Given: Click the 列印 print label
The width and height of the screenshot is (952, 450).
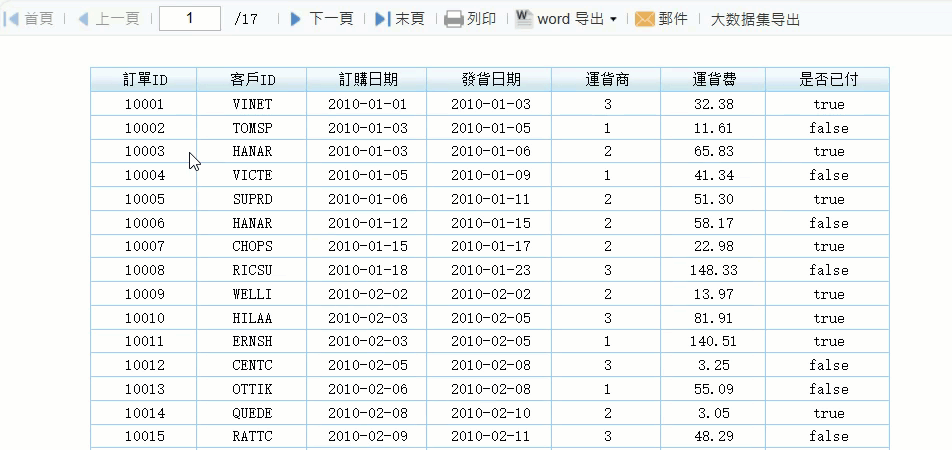Looking at the screenshot, I should coord(481,19).
